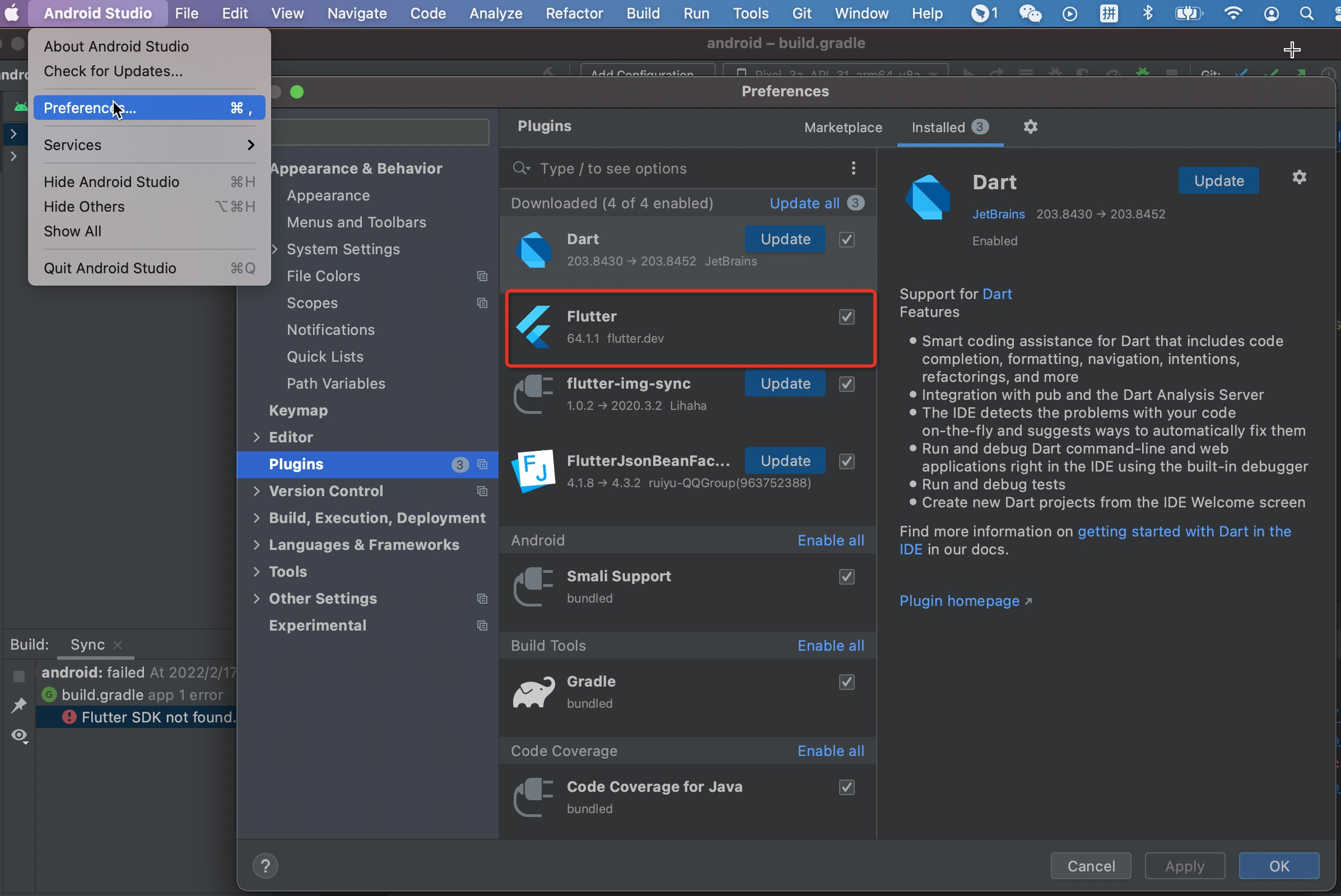Open the three-dot options in plugin search
This screenshot has height=896, width=1341.
[x=853, y=168]
